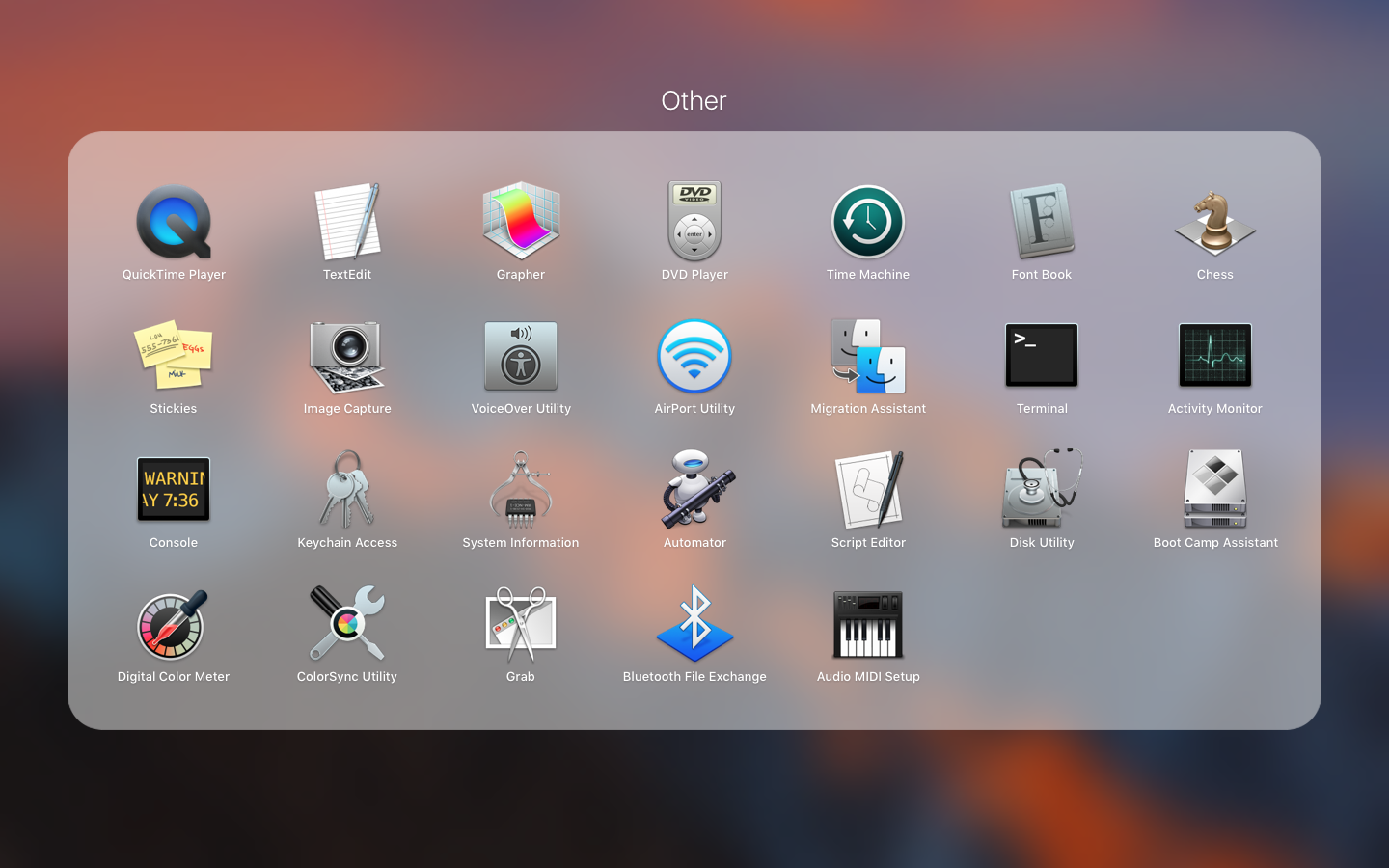
Task: Open Bluetooth File Exchange
Action: click(694, 624)
